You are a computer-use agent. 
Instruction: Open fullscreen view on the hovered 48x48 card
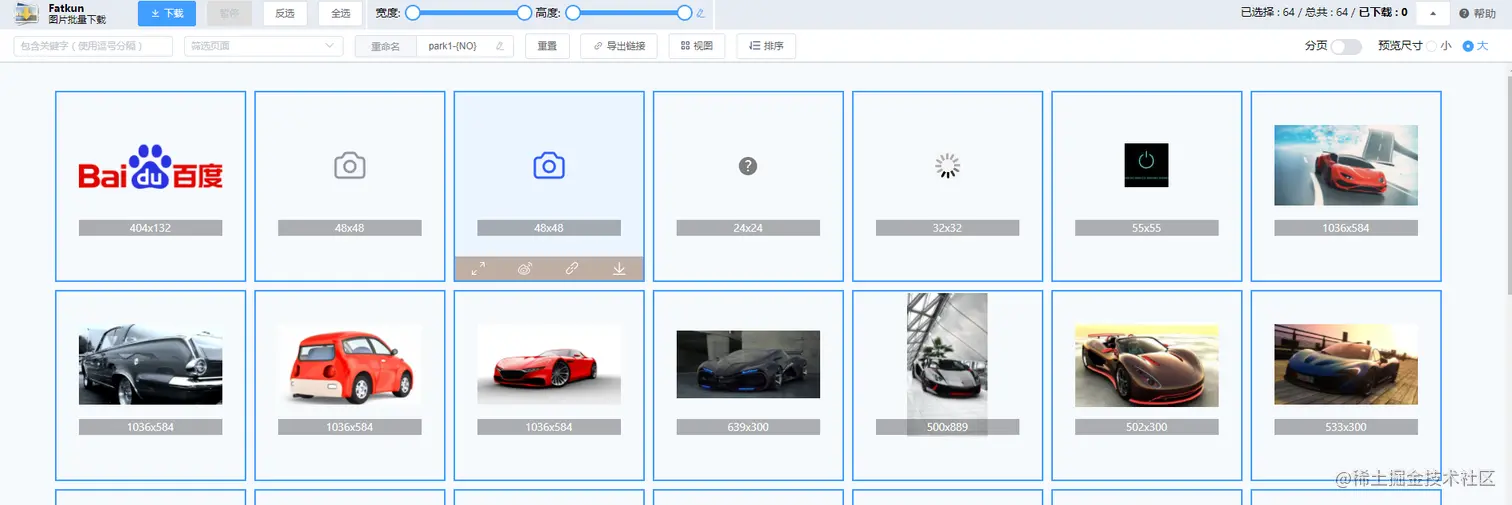pos(478,269)
